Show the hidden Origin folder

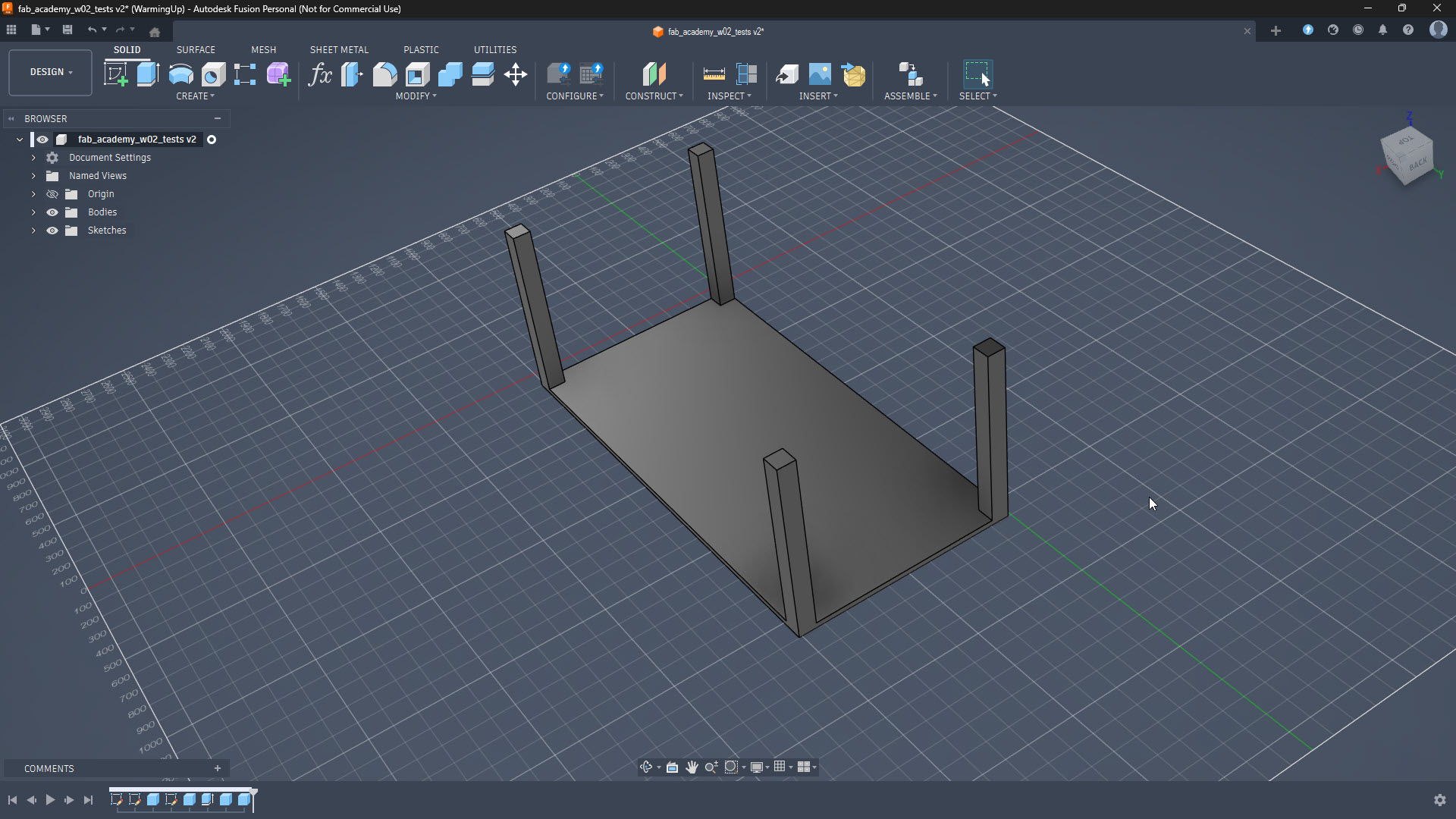[x=52, y=194]
